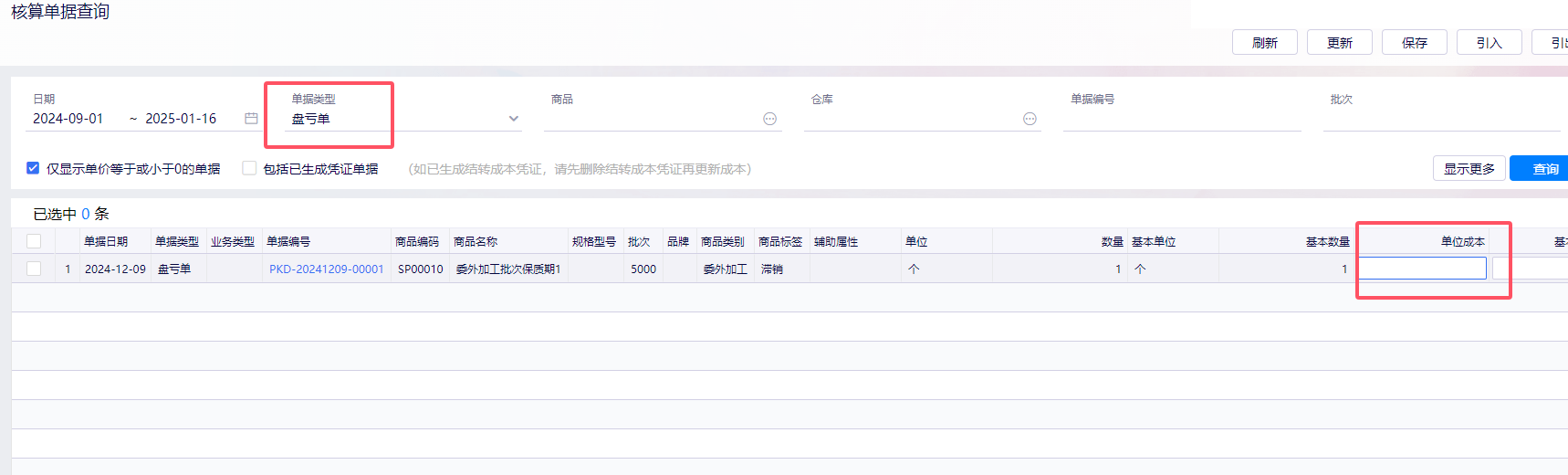Click the 单据编号 filter input
This screenshot has width=1568, height=475.
pos(1182,119)
